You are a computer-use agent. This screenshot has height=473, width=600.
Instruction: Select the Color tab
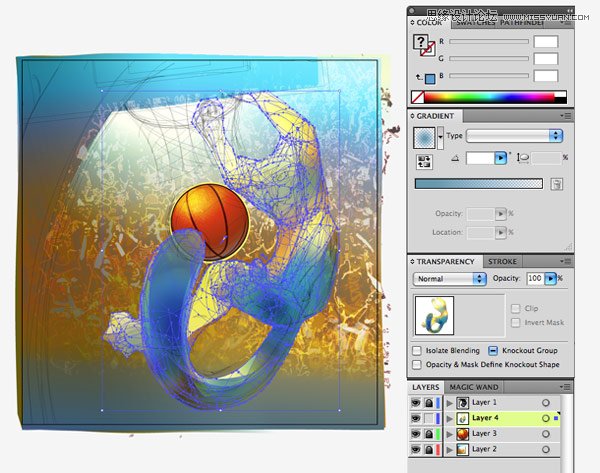coord(429,23)
